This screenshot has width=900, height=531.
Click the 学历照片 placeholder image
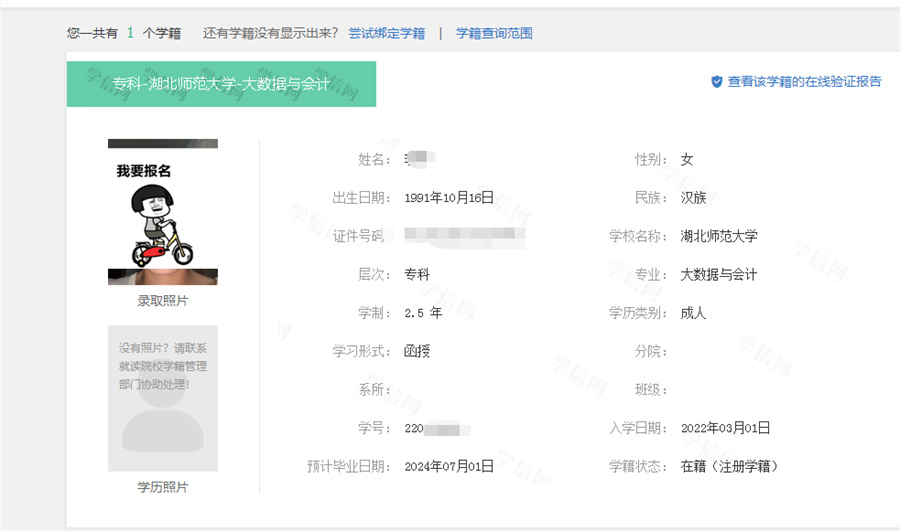[x=163, y=398]
